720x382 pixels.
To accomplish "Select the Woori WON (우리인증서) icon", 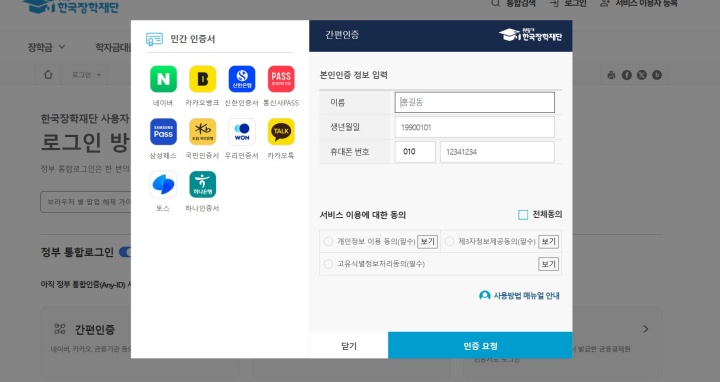I will [x=242, y=132].
